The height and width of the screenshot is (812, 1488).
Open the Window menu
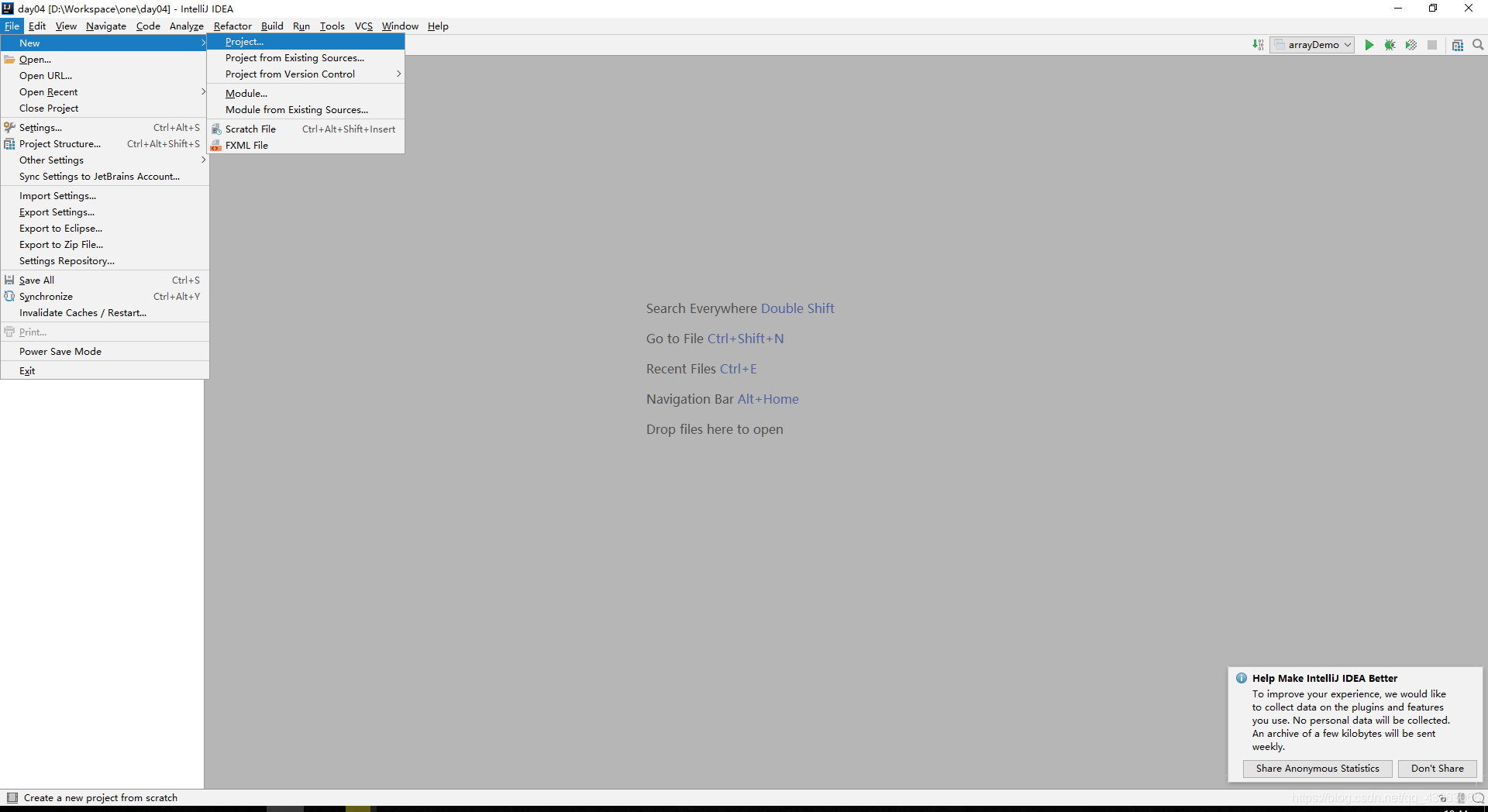[x=400, y=26]
